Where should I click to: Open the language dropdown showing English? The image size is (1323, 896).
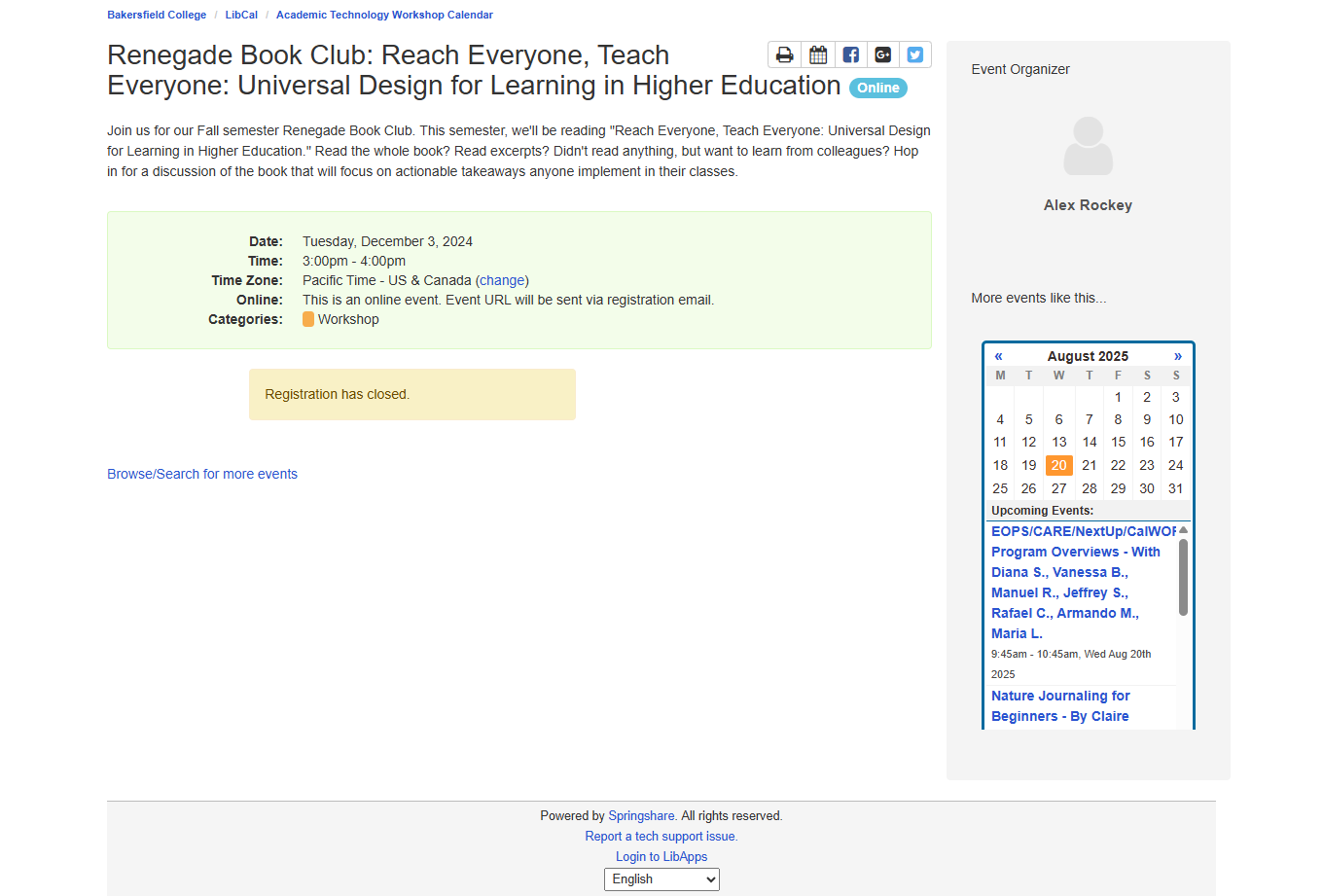coord(661,879)
